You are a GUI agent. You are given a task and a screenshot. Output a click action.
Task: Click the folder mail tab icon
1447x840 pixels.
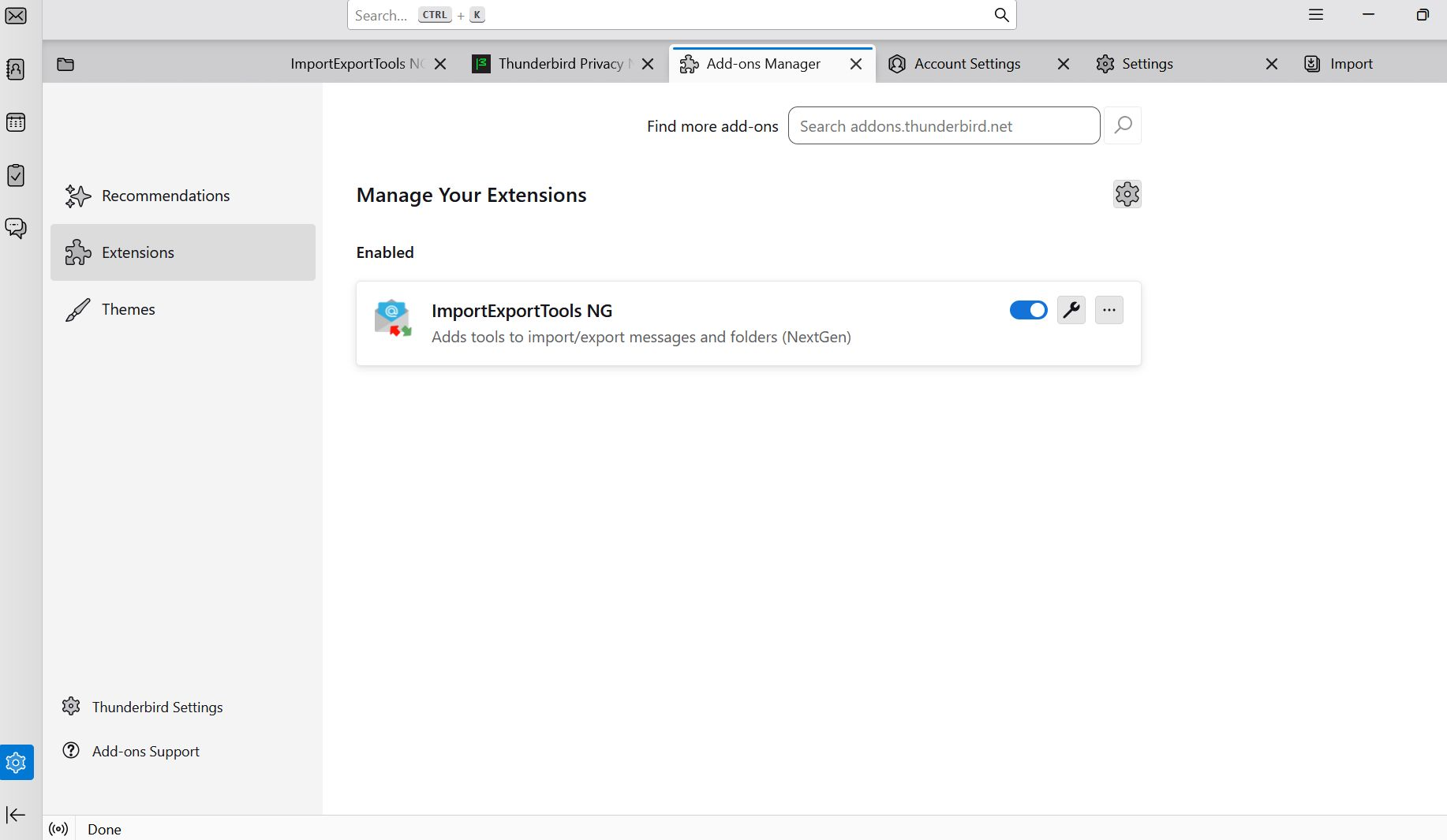point(65,64)
